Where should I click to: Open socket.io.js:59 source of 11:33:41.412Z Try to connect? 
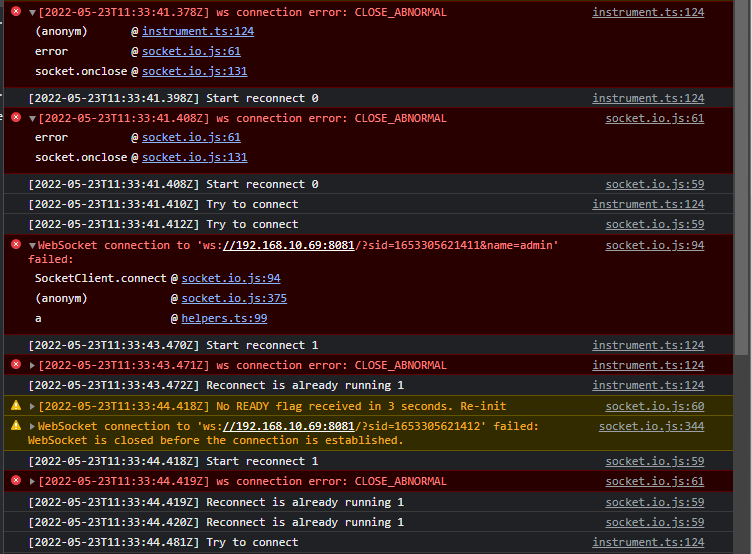(655, 224)
